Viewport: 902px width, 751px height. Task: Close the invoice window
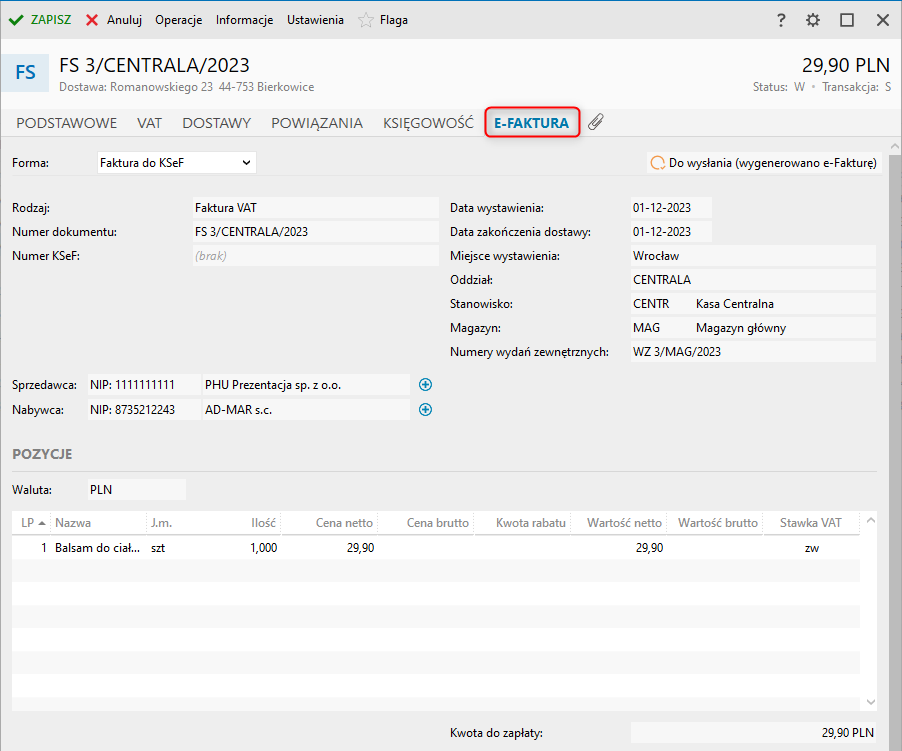point(882,20)
